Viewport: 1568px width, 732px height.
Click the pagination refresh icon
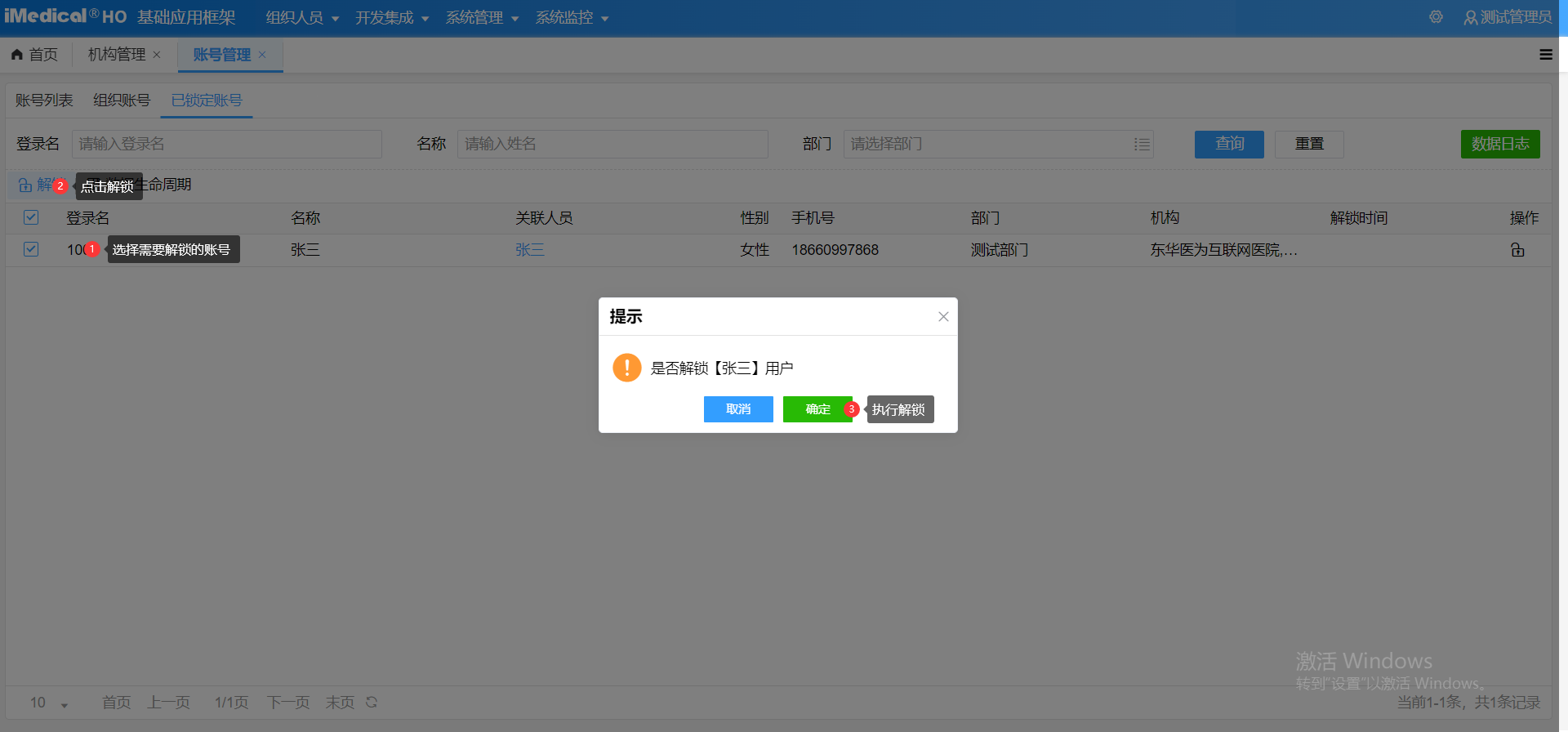point(372,703)
